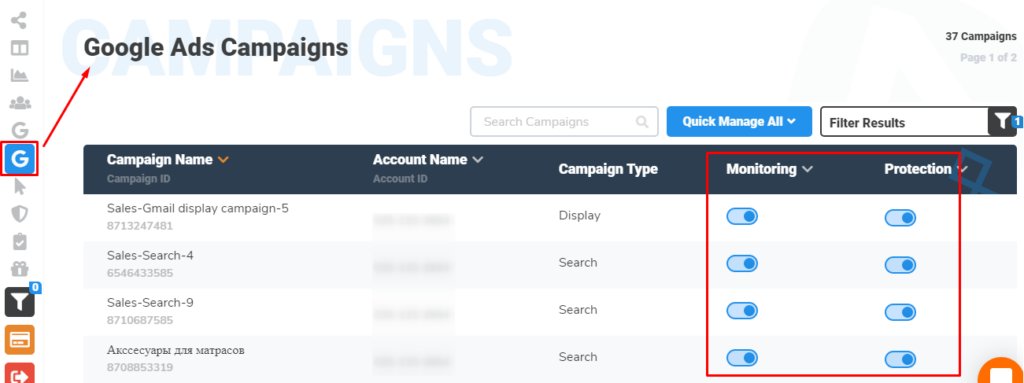Open the Quick Manage All dropdown

click(739, 122)
